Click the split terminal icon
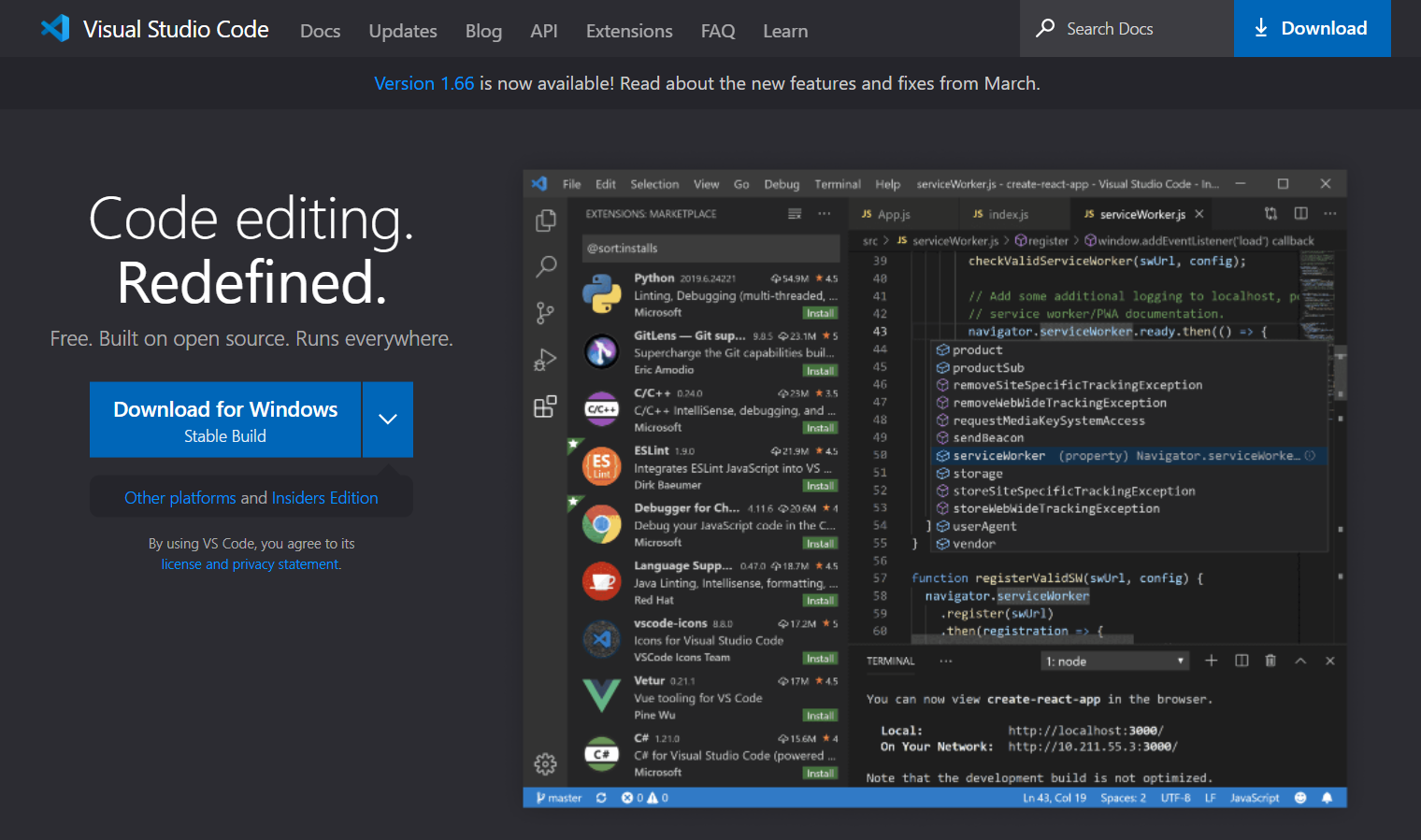 [1242, 661]
